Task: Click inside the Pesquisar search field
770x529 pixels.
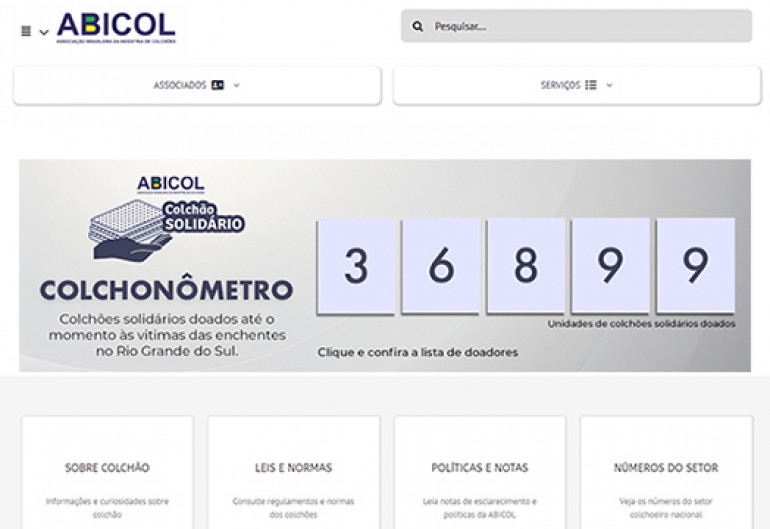Action: click(x=590, y=27)
